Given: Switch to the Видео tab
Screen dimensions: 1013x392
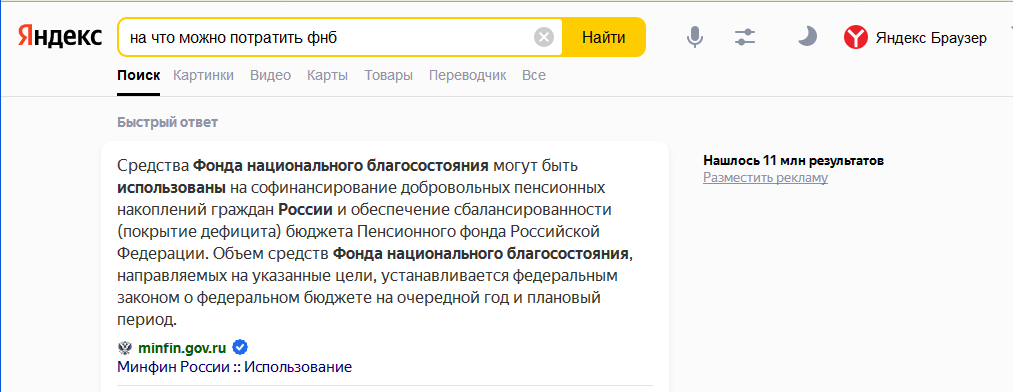Looking at the screenshot, I should (x=271, y=76).
